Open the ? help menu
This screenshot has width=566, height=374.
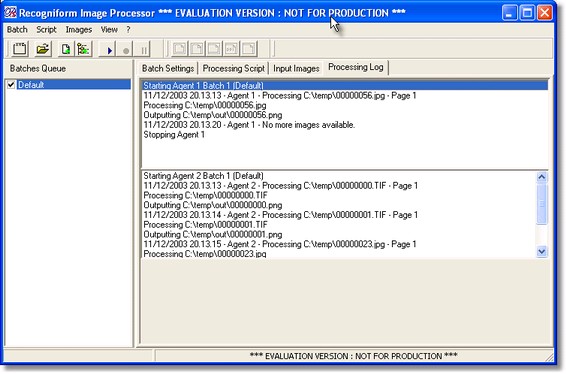[128, 30]
